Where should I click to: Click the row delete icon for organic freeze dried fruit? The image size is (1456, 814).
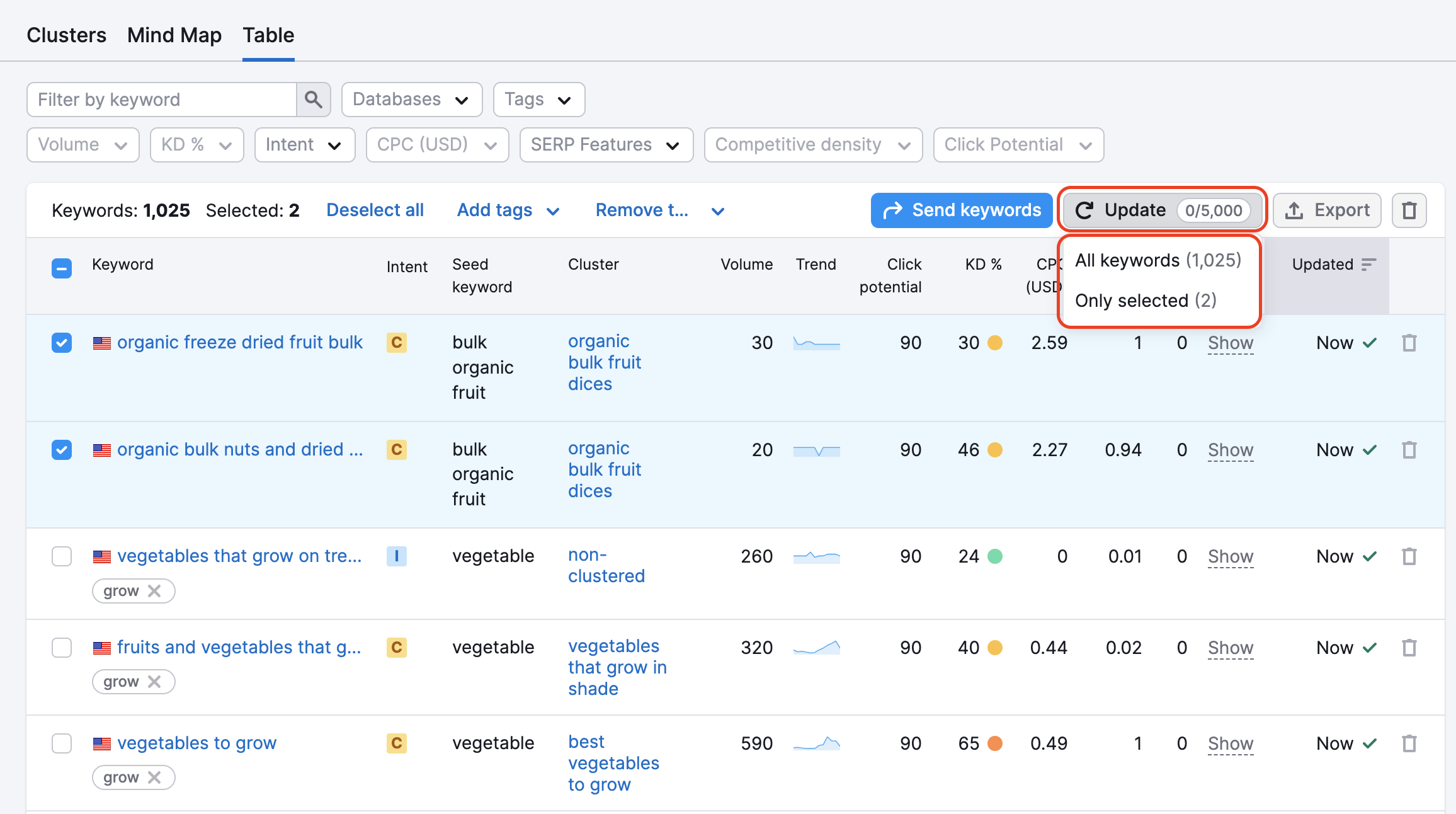(x=1409, y=343)
